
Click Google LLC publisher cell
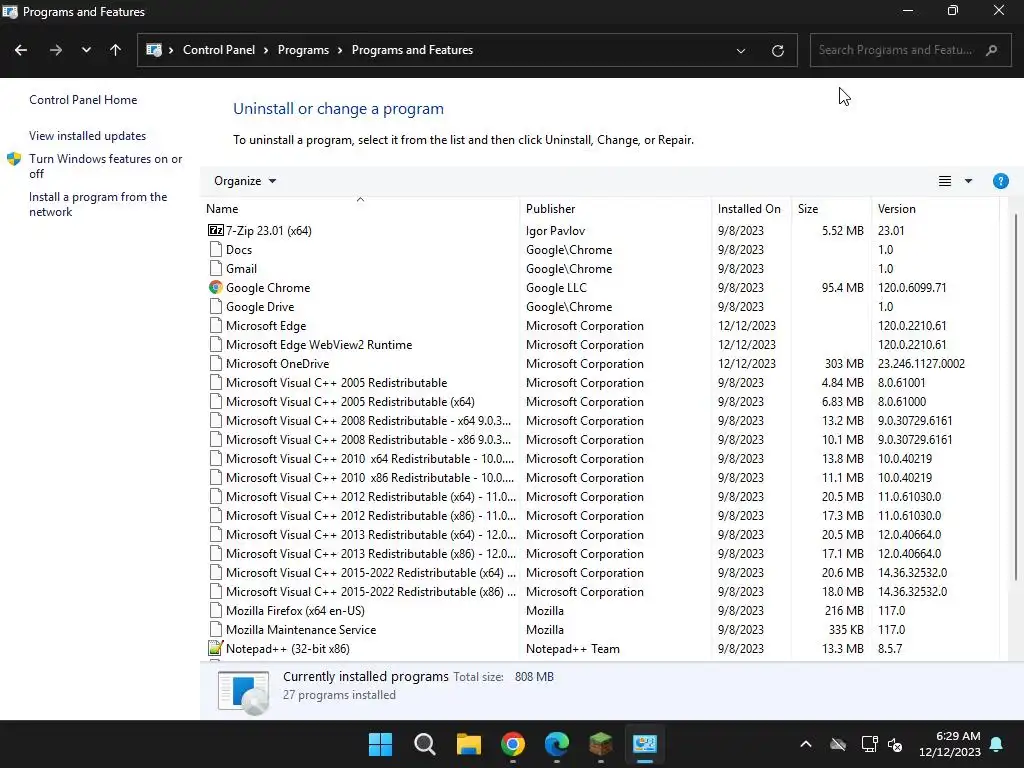coord(556,287)
